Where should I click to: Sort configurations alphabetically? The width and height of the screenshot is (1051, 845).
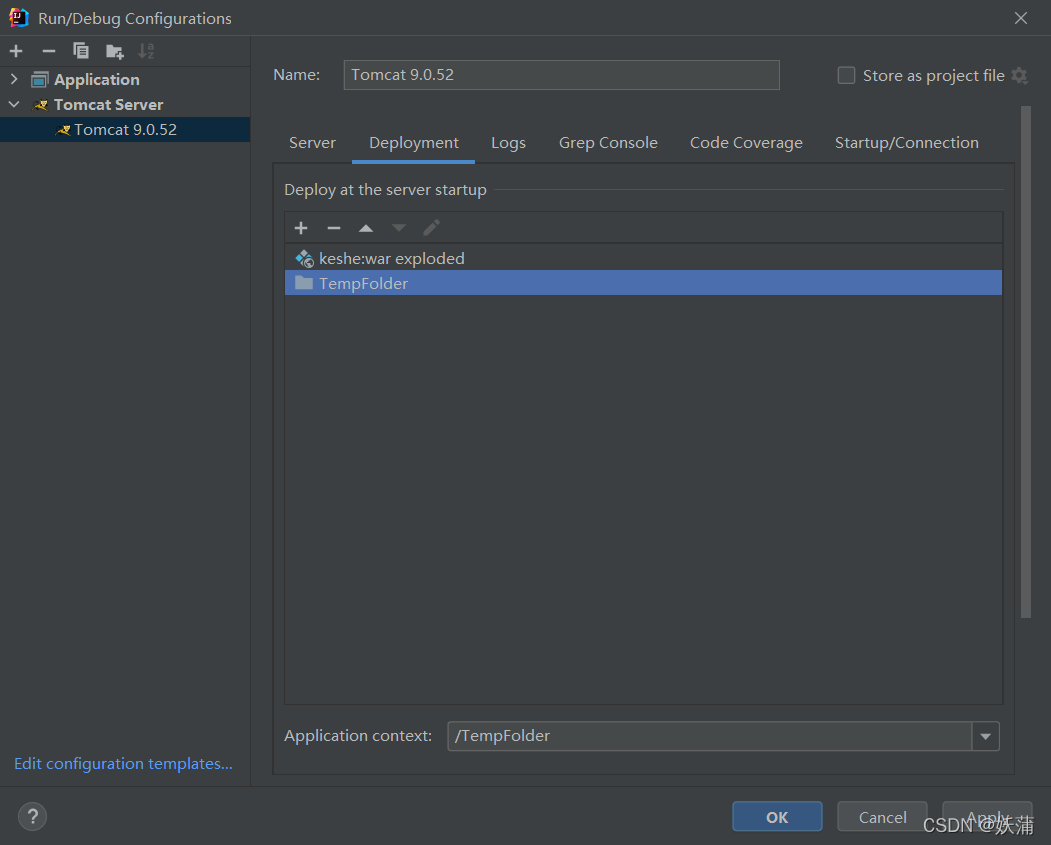point(146,51)
